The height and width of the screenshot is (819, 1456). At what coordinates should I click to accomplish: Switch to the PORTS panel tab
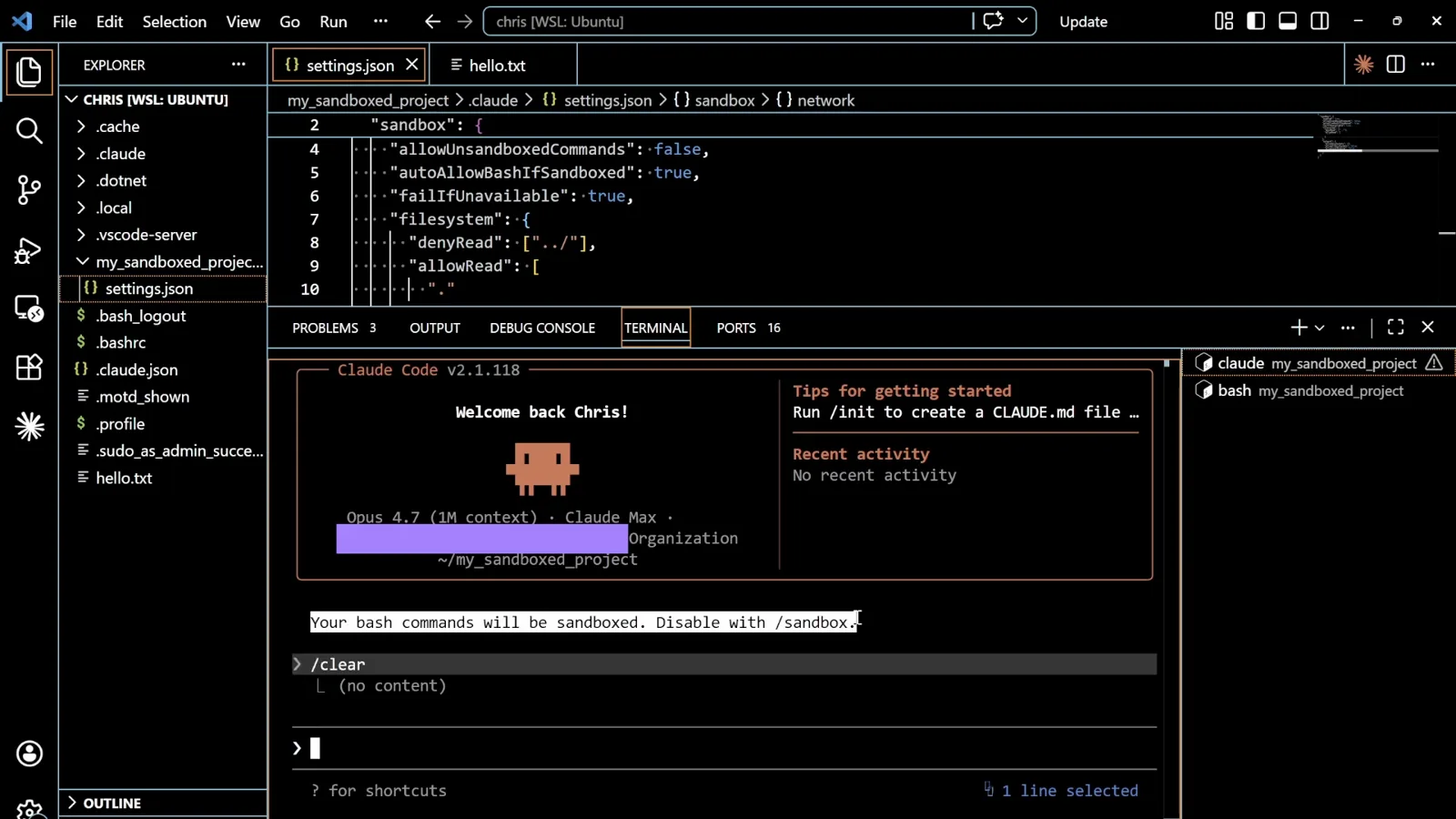pos(749,328)
